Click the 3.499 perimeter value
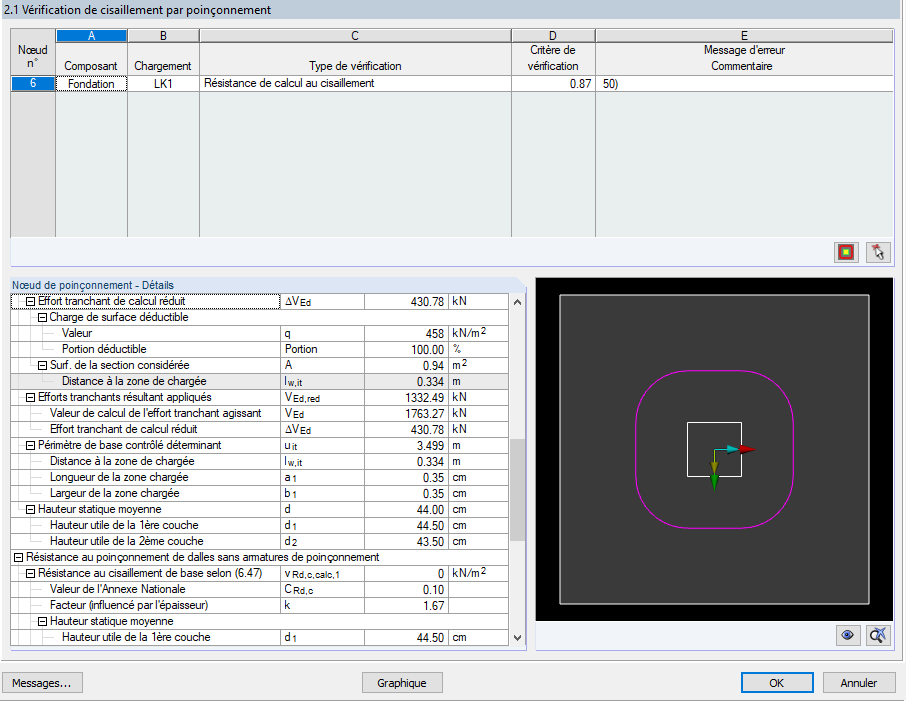Image resolution: width=906 pixels, height=701 pixels. click(x=406, y=446)
